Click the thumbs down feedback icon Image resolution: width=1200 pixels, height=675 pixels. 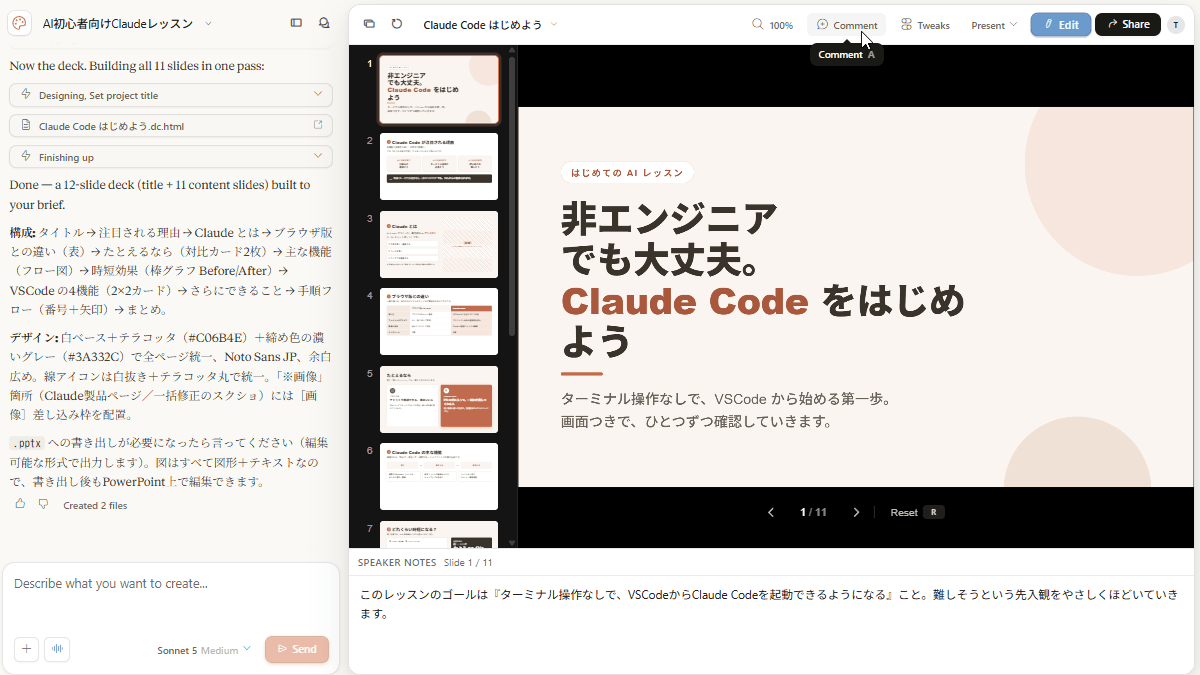pyautogui.click(x=43, y=504)
